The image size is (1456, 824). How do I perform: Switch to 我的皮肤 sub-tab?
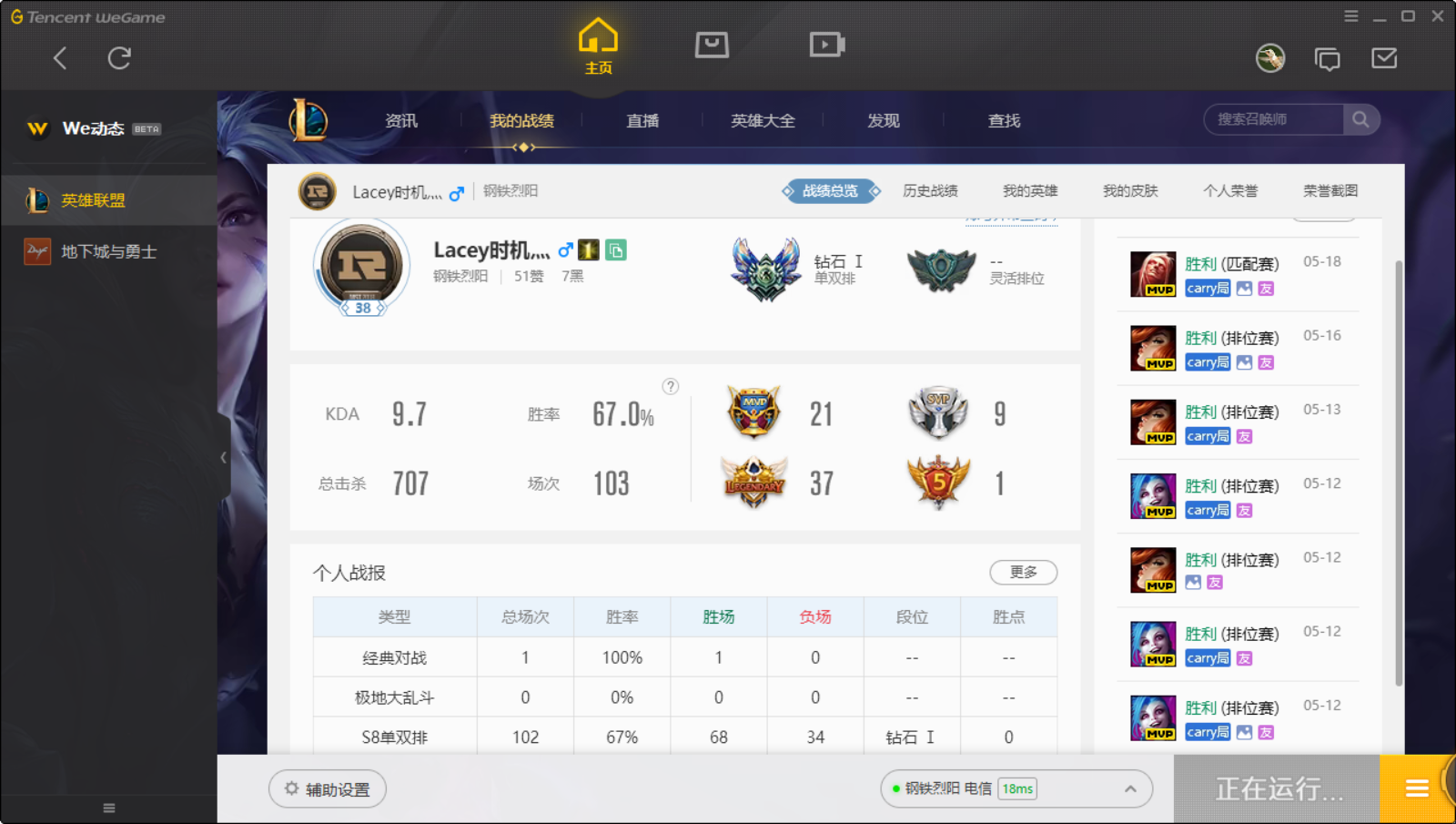(1130, 191)
